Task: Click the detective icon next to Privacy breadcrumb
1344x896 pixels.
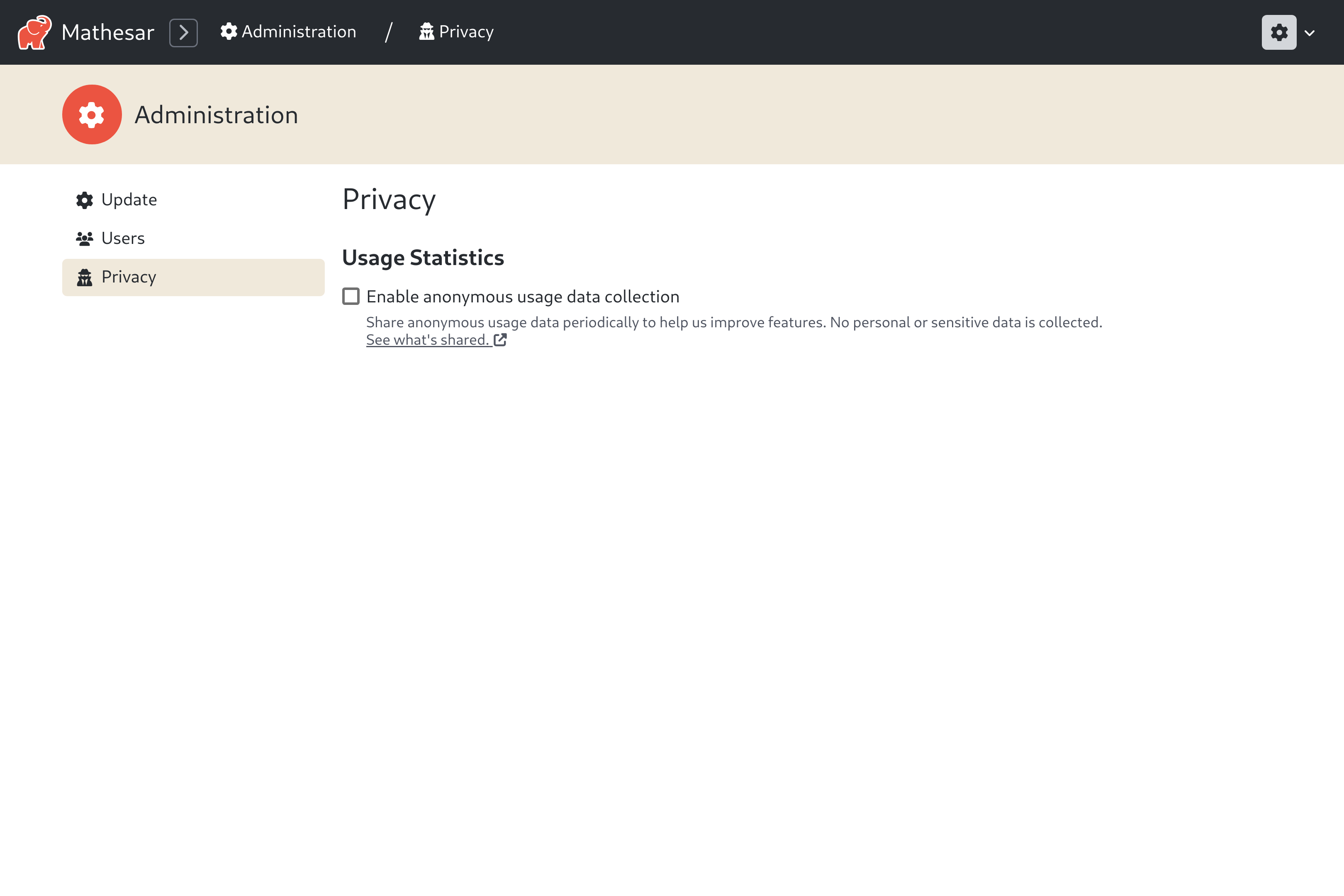Action: [427, 32]
